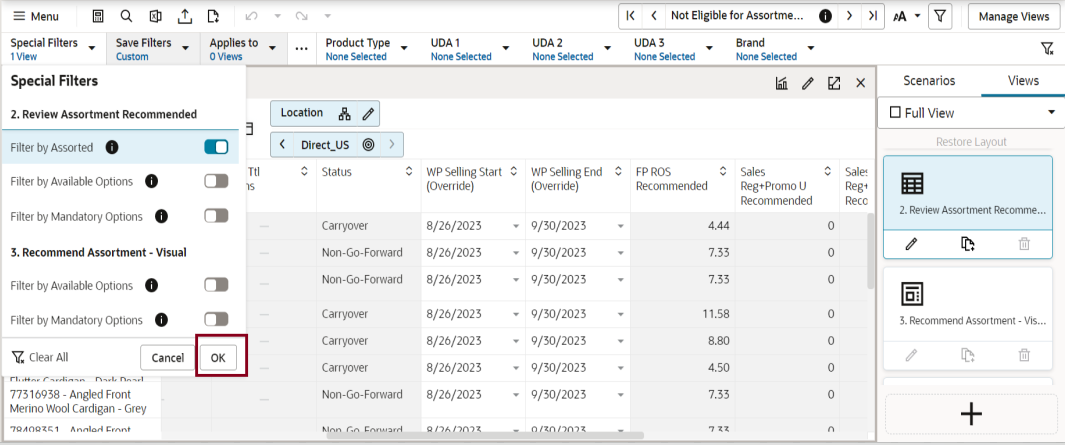This screenshot has width=1065, height=445.
Task: Jump to the last view arrow
Action: (x=873, y=16)
